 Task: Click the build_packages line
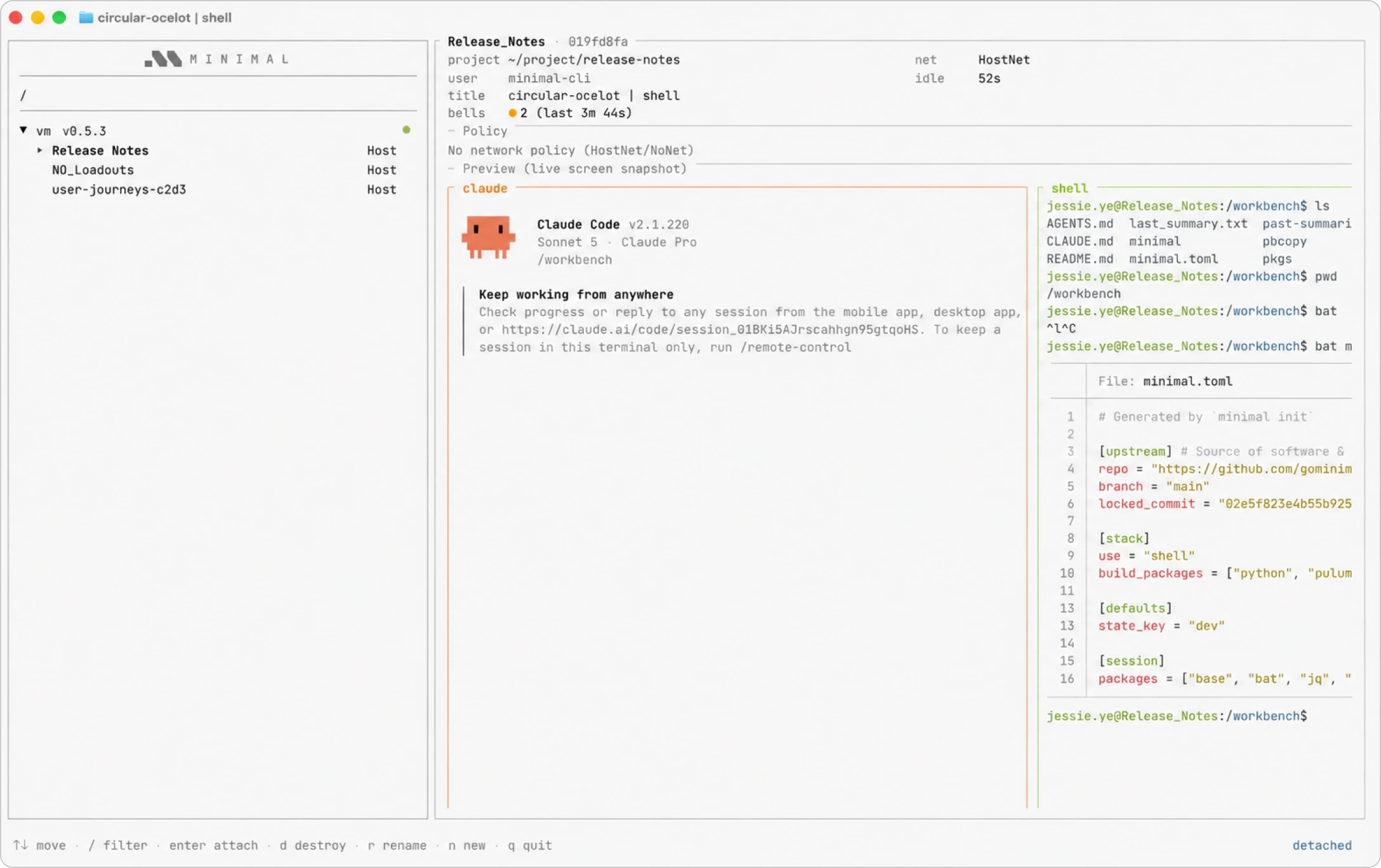tap(1224, 574)
